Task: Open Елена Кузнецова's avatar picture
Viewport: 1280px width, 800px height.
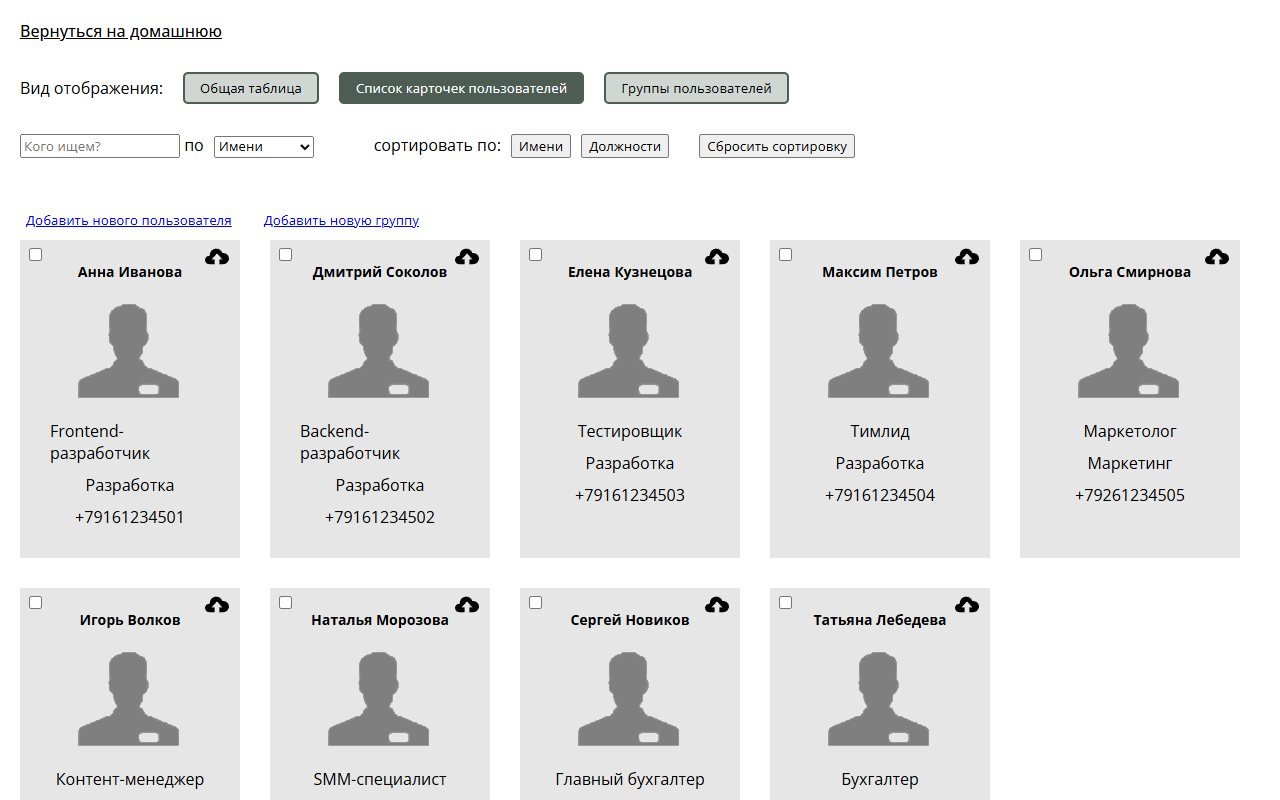Action: [x=629, y=351]
